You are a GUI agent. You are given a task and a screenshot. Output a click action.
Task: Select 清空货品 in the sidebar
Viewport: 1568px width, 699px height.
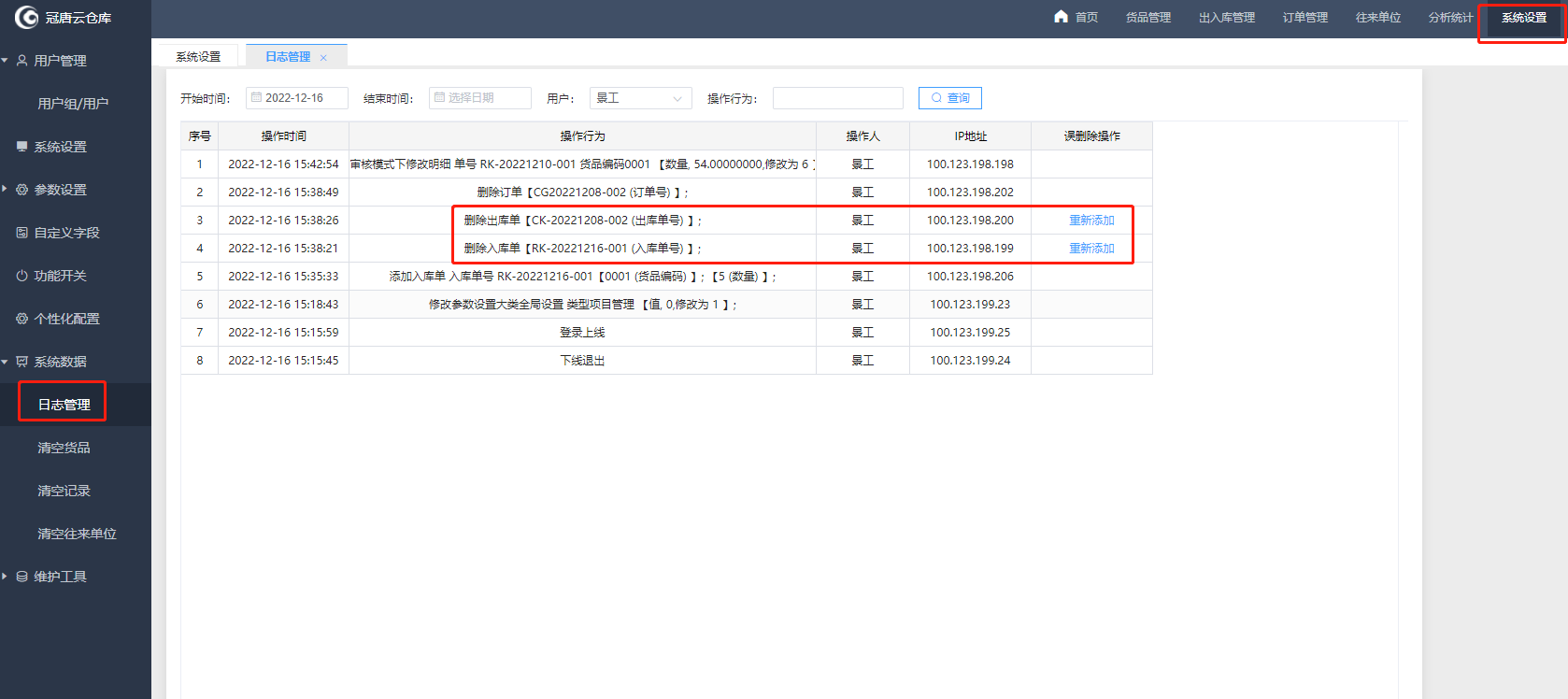pyautogui.click(x=64, y=447)
